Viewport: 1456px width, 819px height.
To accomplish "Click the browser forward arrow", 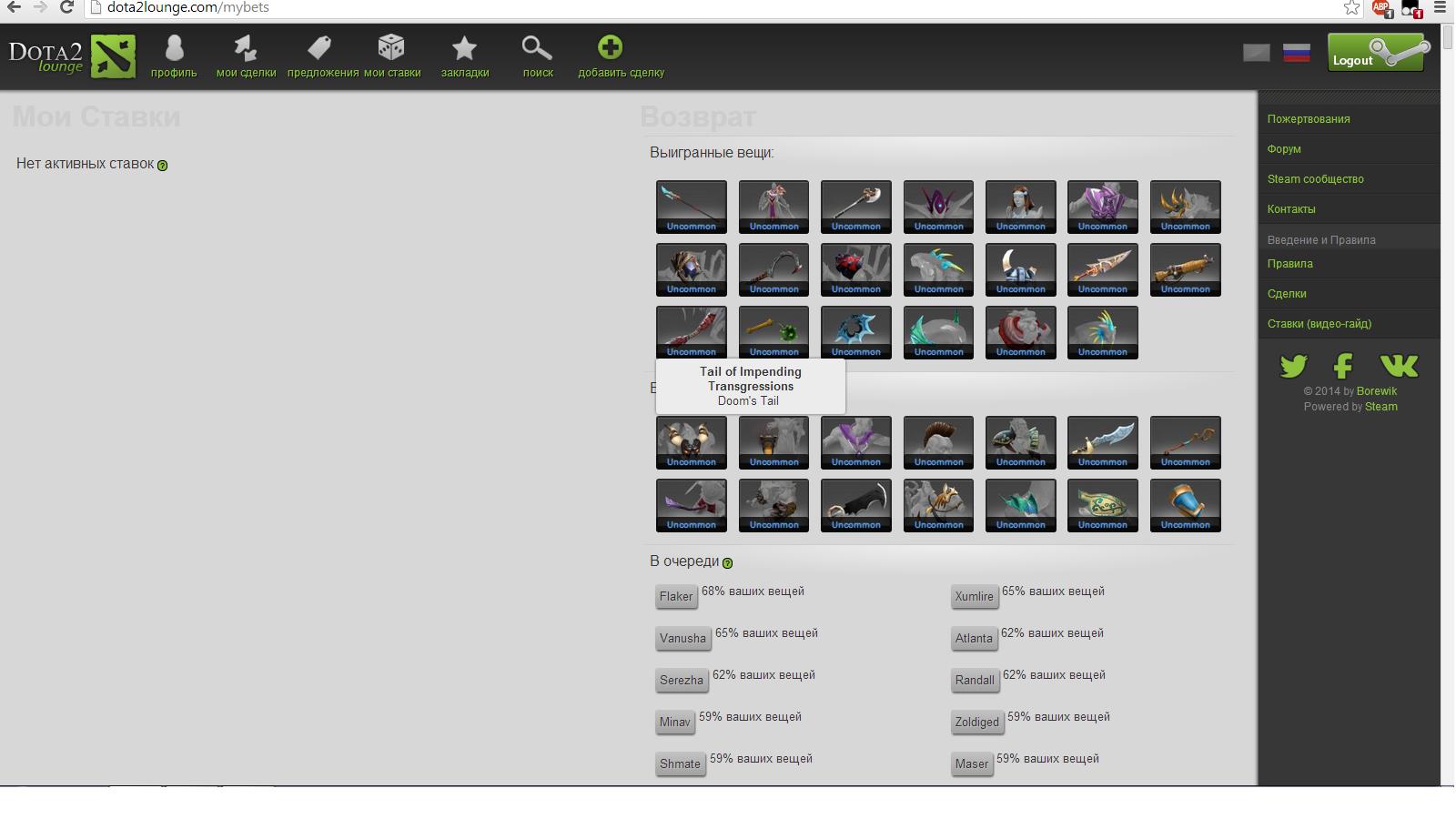I will [40, 7].
